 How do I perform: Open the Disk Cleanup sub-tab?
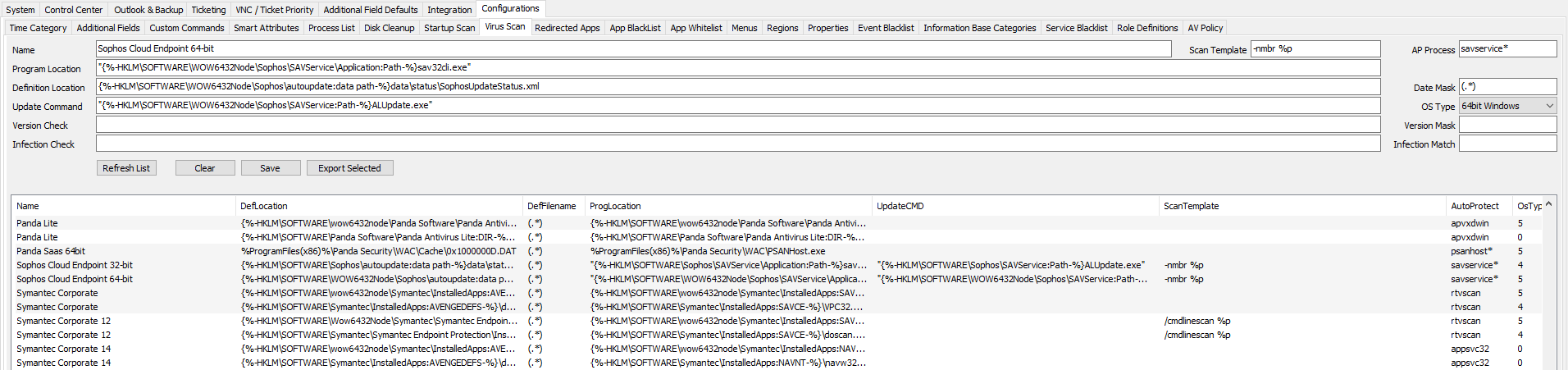coord(390,28)
